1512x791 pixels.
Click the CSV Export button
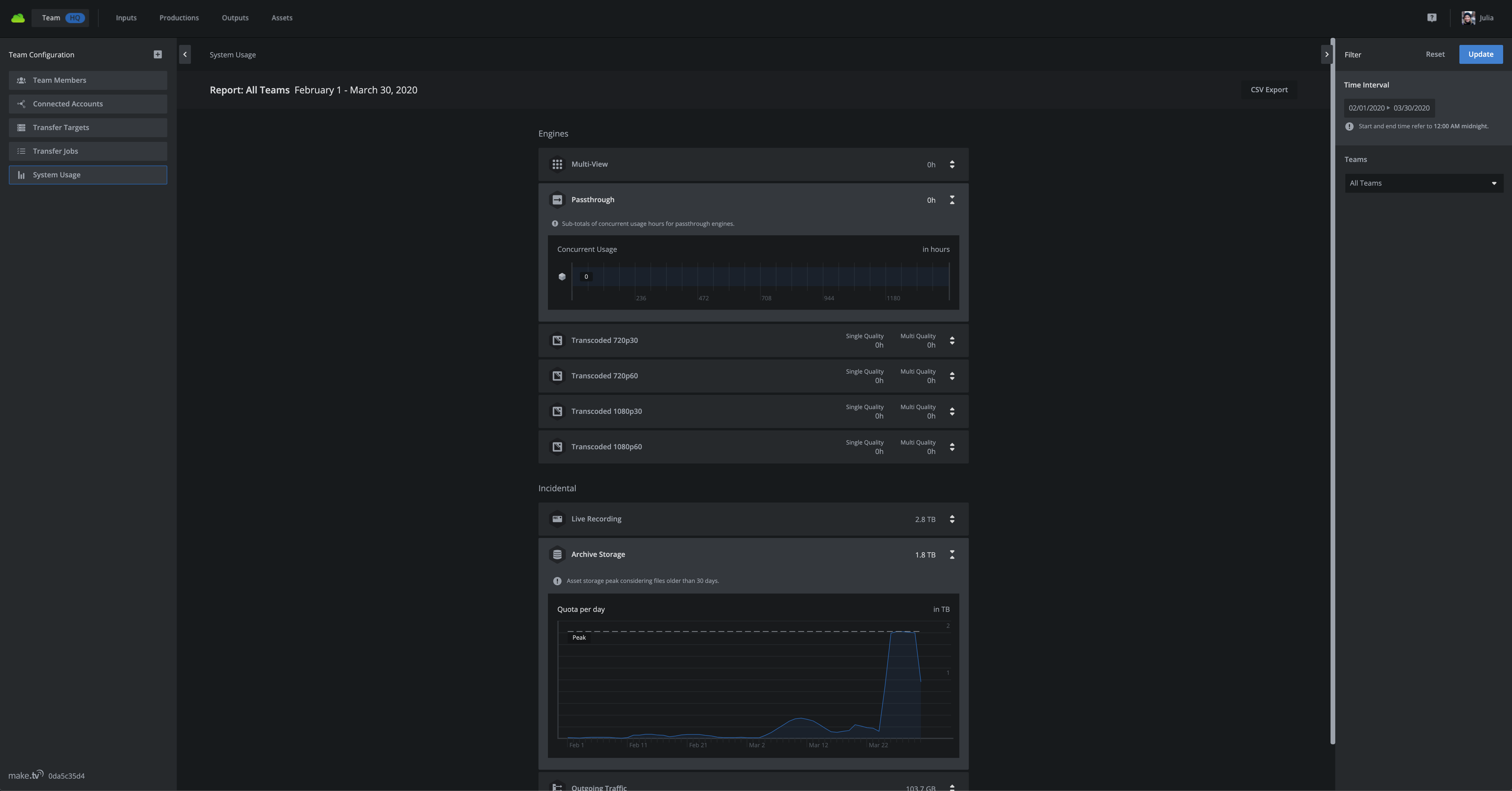tap(1269, 89)
